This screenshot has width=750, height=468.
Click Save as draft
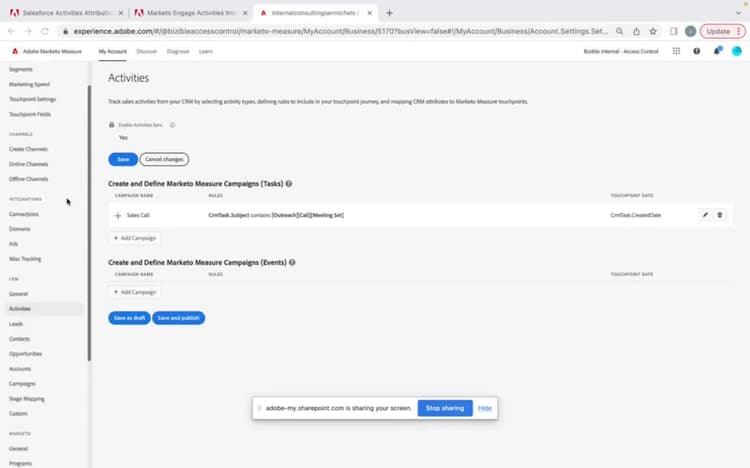(129, 318)
